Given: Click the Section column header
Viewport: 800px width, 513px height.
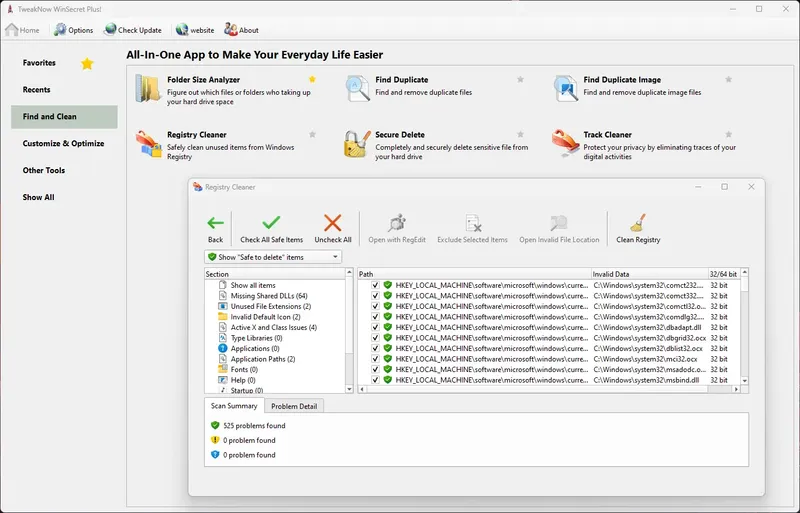Looking at the screenshot, I should point(275,274).
